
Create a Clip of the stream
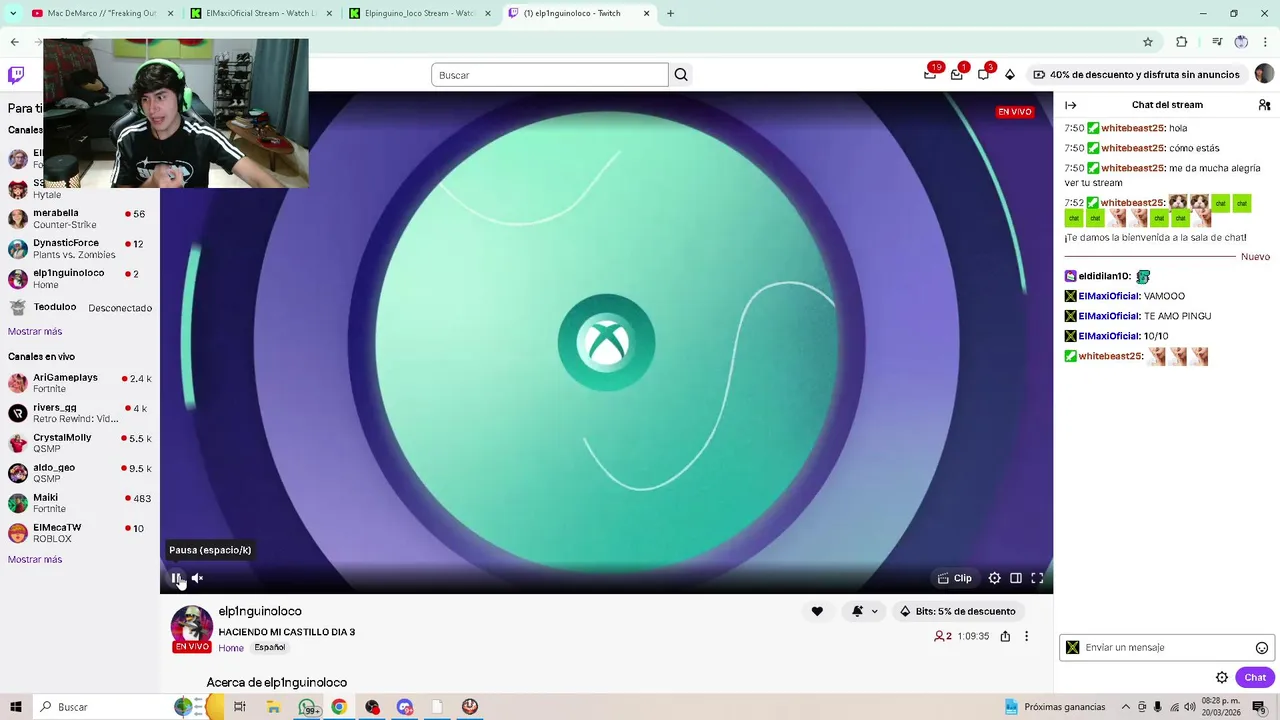pyautogui.click(x=954, y=578)
